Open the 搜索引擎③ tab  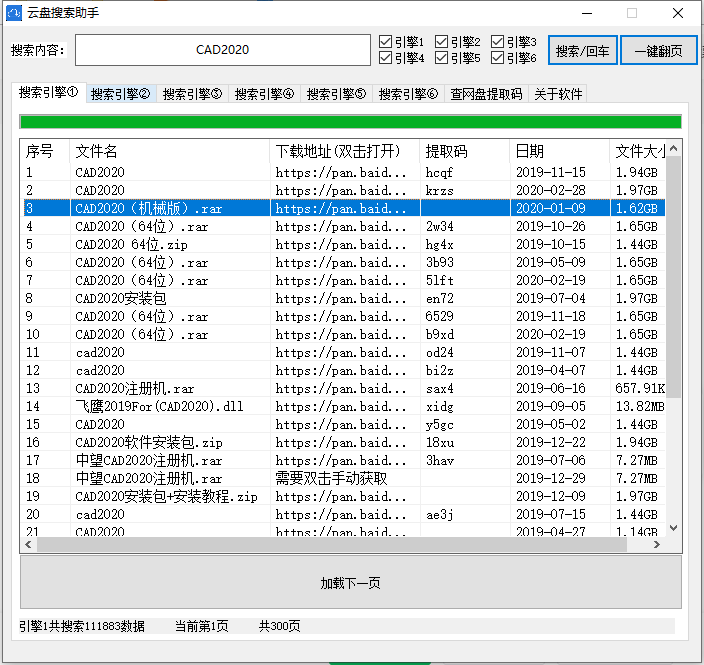click(193, 94)
